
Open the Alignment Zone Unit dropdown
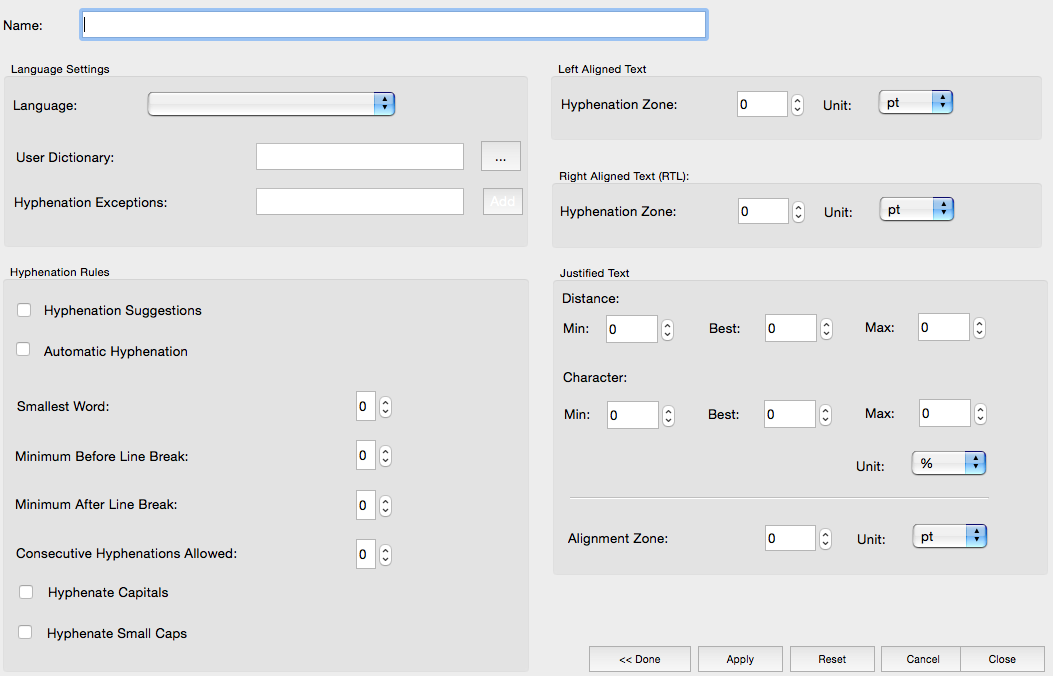click(948, 537)
